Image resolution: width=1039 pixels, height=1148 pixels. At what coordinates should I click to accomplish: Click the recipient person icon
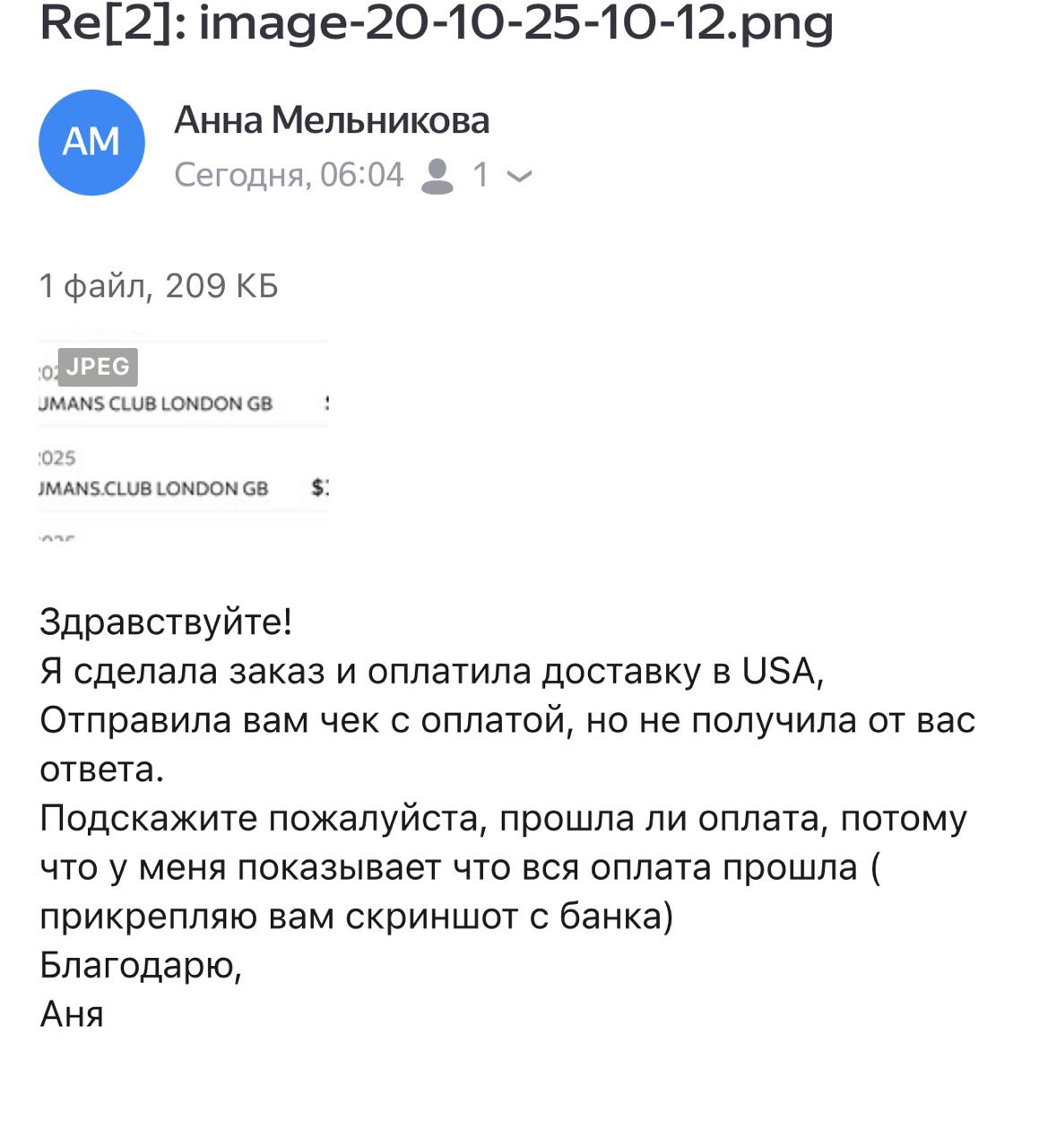tap(437, 175)
